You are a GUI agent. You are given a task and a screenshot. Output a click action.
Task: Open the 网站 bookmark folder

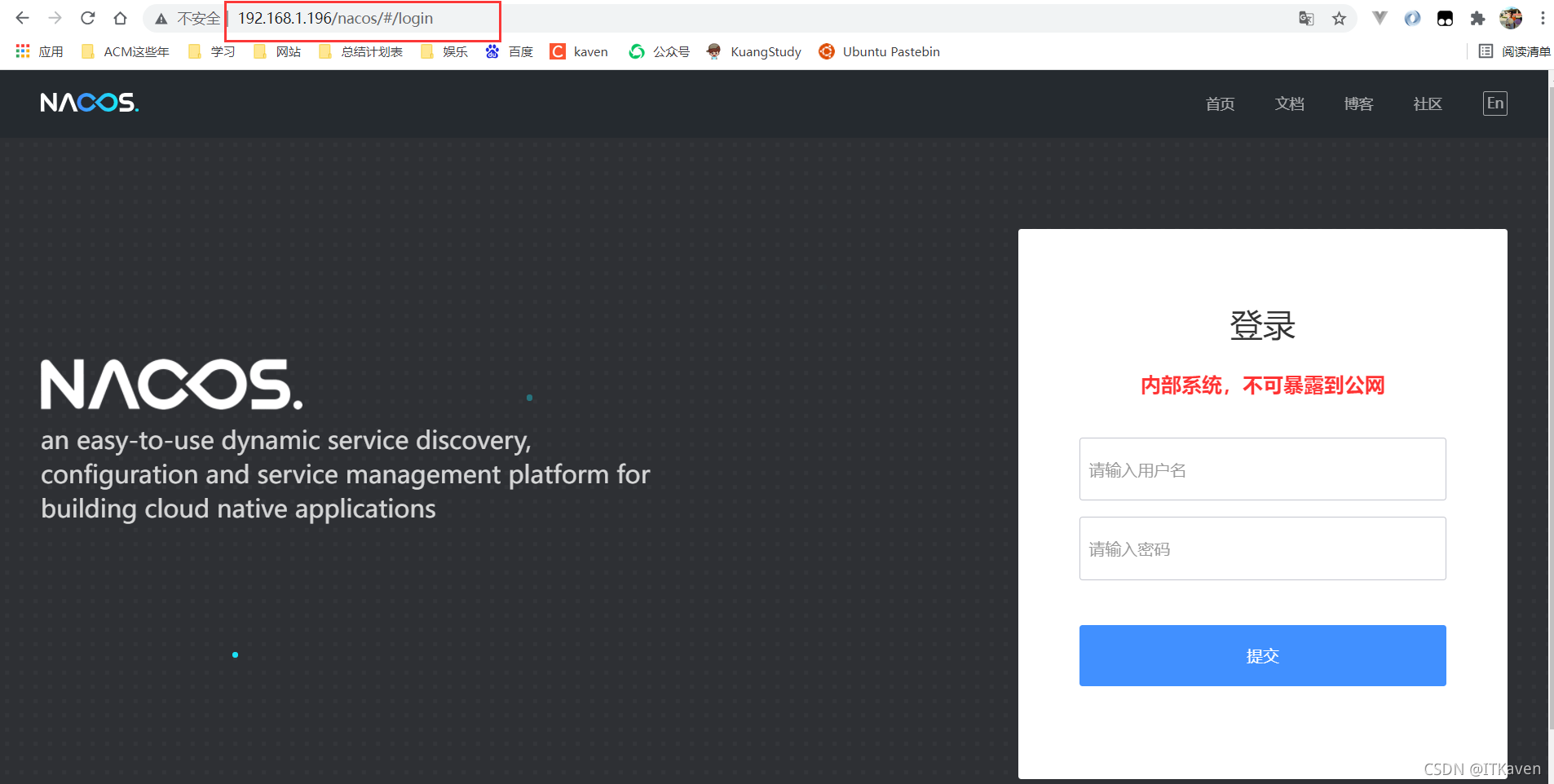click(276, 51)
